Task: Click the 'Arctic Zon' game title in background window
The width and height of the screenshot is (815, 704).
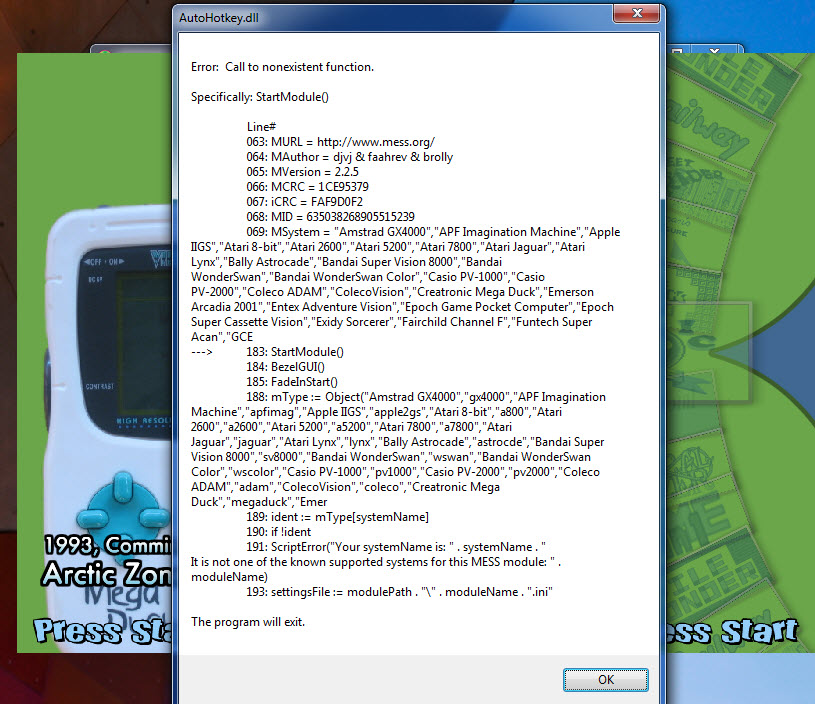Action: pos(107,574)
